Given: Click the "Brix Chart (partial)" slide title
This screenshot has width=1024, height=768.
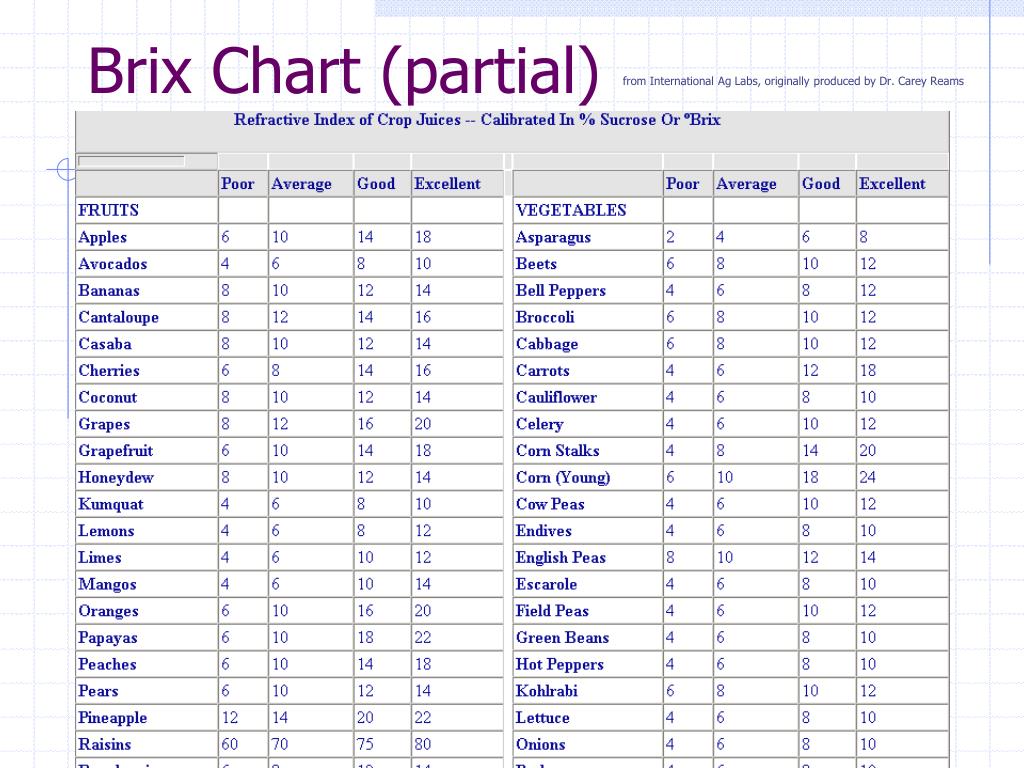Looking at the screenshot, I should pyautogui.click(x=343, y=72).
